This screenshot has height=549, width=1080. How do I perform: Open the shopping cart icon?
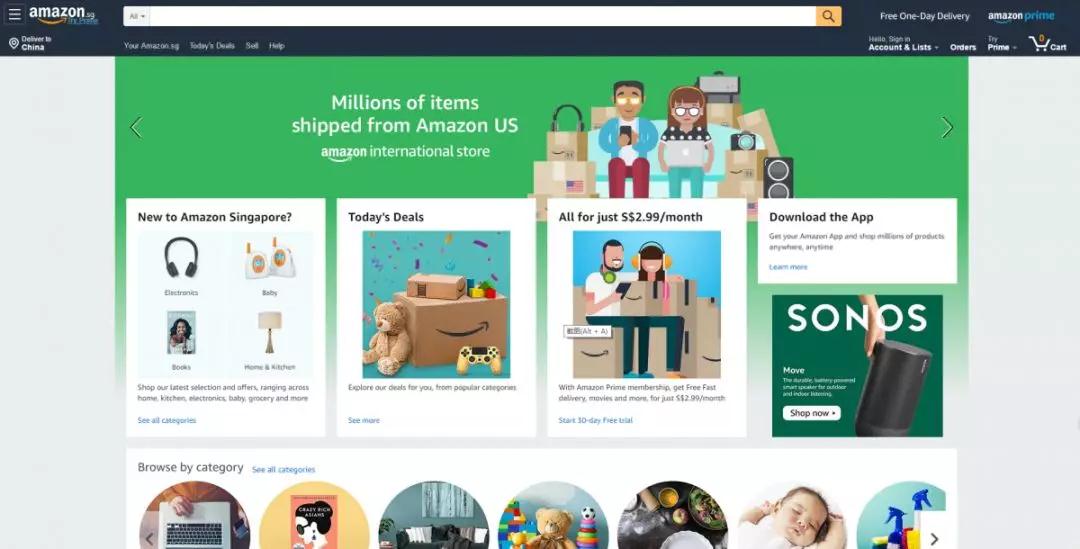(1048, 43)
